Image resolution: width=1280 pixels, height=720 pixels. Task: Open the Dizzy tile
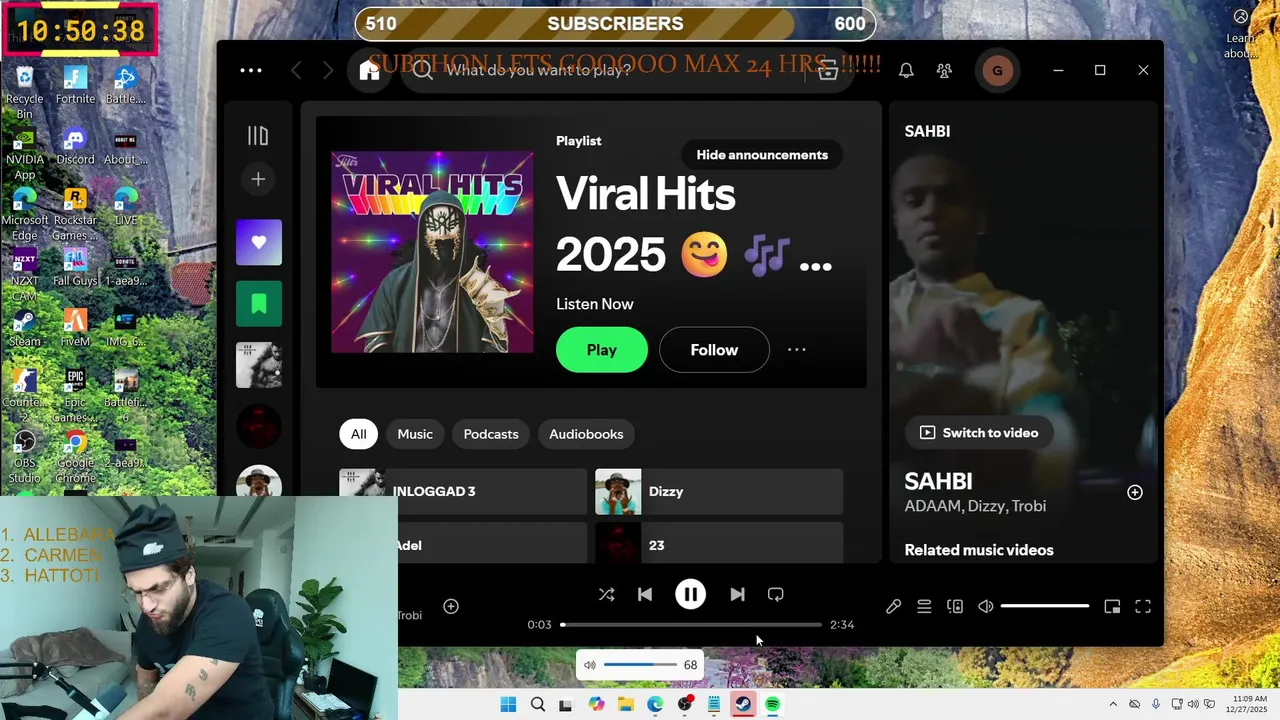(719, 492)
